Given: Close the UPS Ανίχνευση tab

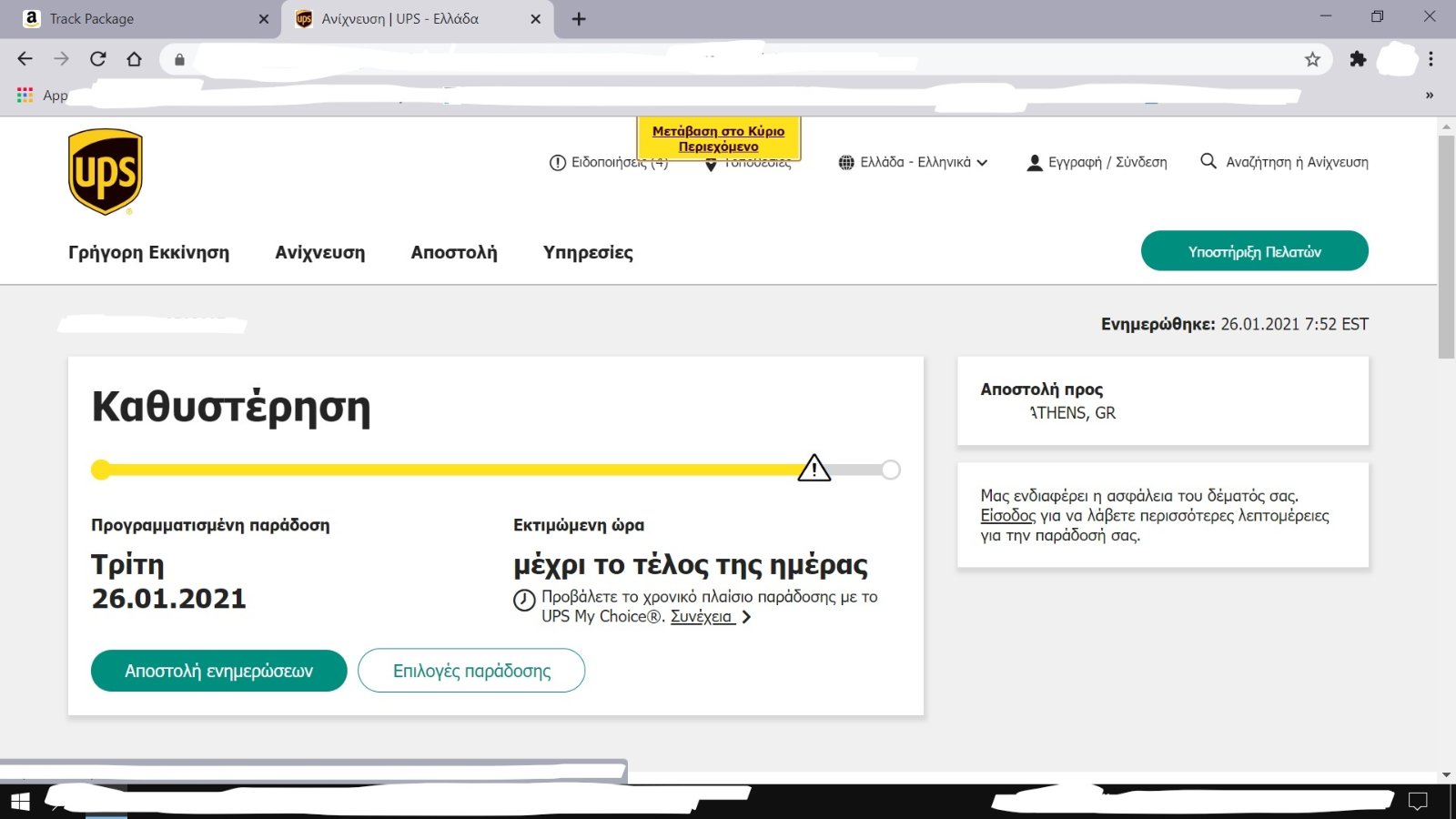Looking at the screenshot, I should (x=535, y=18).
